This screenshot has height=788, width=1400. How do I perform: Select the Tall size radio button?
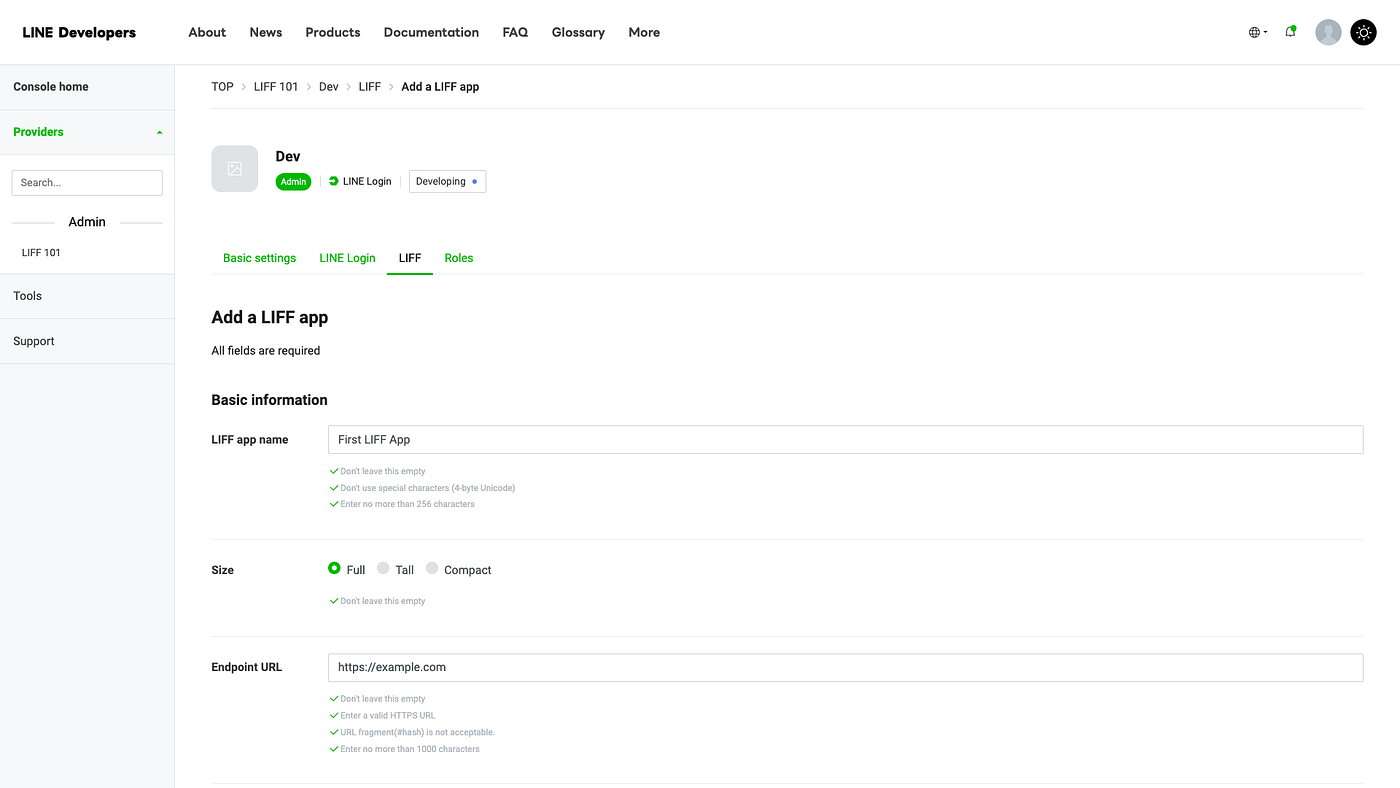click(383, 568)
